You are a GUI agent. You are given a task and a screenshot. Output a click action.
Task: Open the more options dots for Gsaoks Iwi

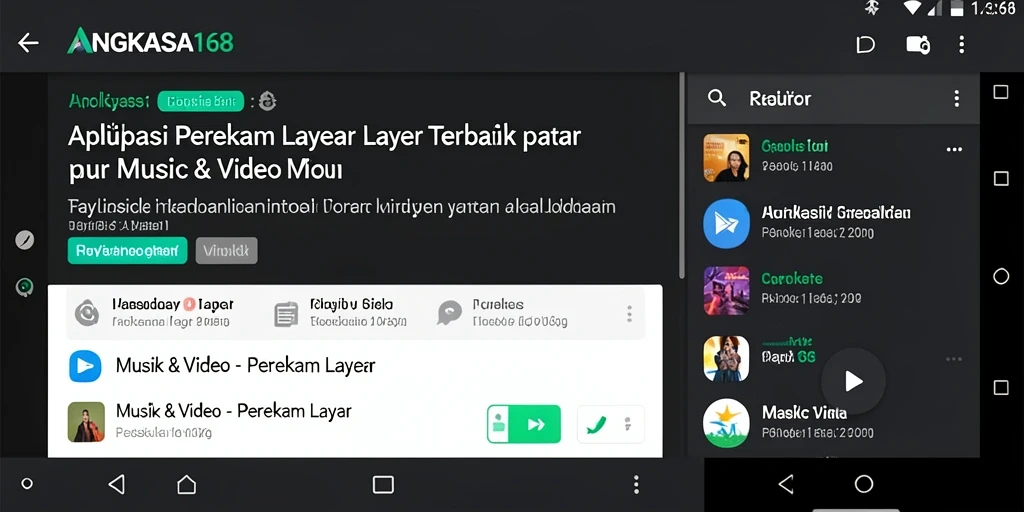pyautogui.click(x=954, y=150)
